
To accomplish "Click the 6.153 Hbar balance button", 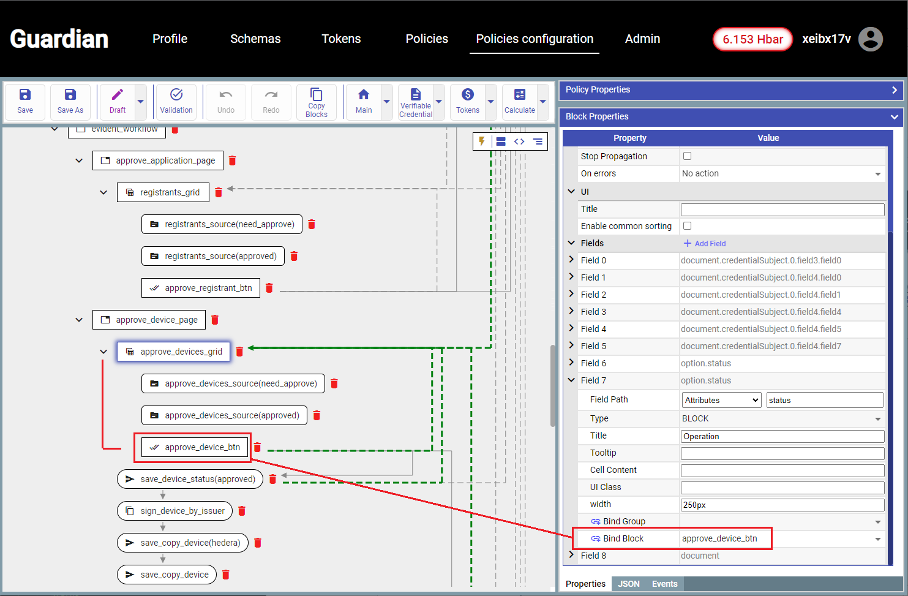I will (752, 39).
